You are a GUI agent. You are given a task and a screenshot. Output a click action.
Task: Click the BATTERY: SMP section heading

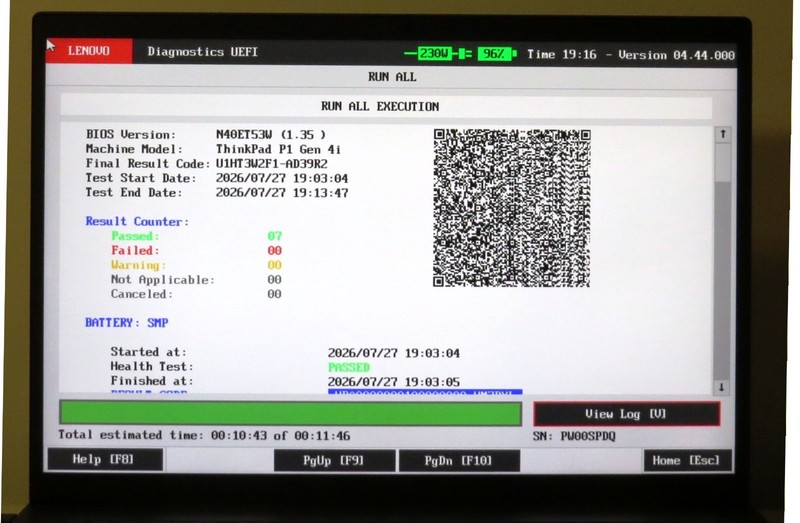point(127,322)
